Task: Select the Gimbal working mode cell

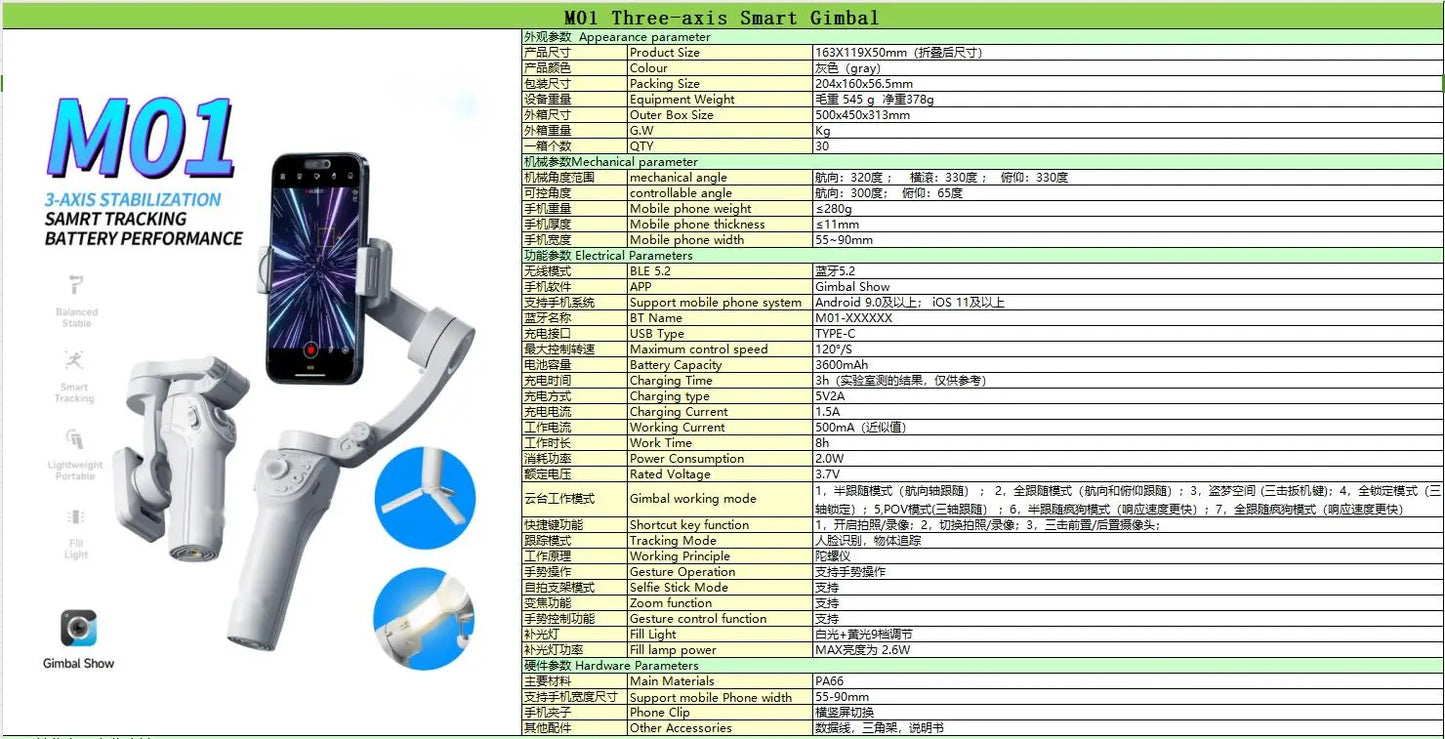Action: click(x=720, y=498)
